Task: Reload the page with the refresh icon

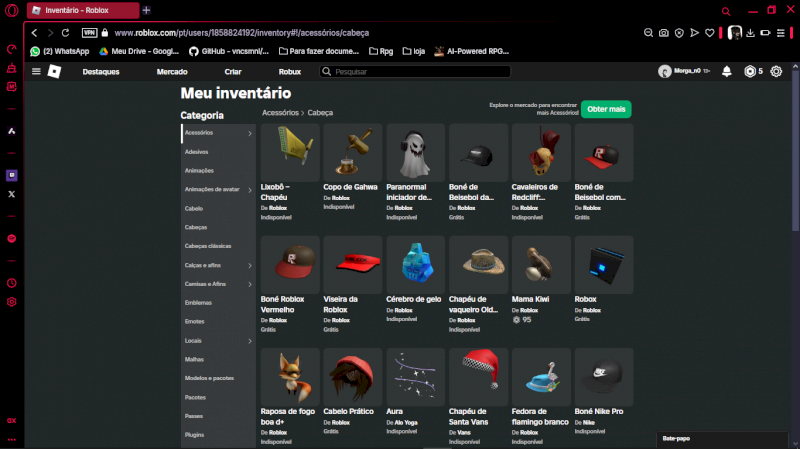Action: pyautogui.click(x=65, y=33)
